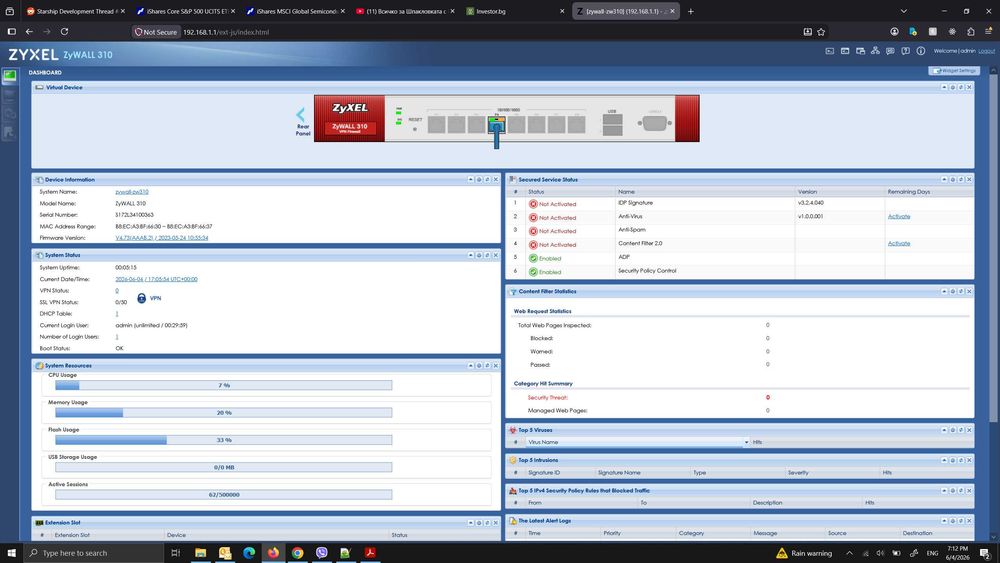
Task: Open Virtual Device widget settings gear
Action: (x=953, y=87)
